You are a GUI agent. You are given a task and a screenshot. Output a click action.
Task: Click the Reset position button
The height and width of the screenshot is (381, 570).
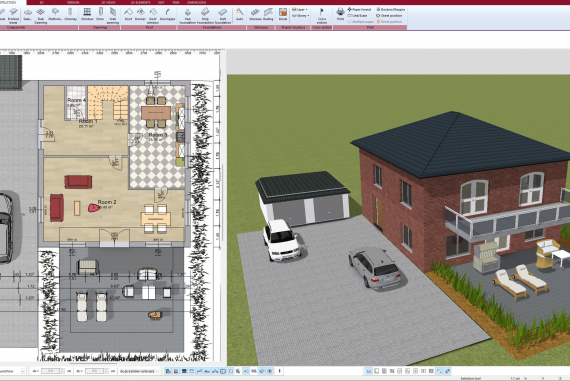point(389,22)
